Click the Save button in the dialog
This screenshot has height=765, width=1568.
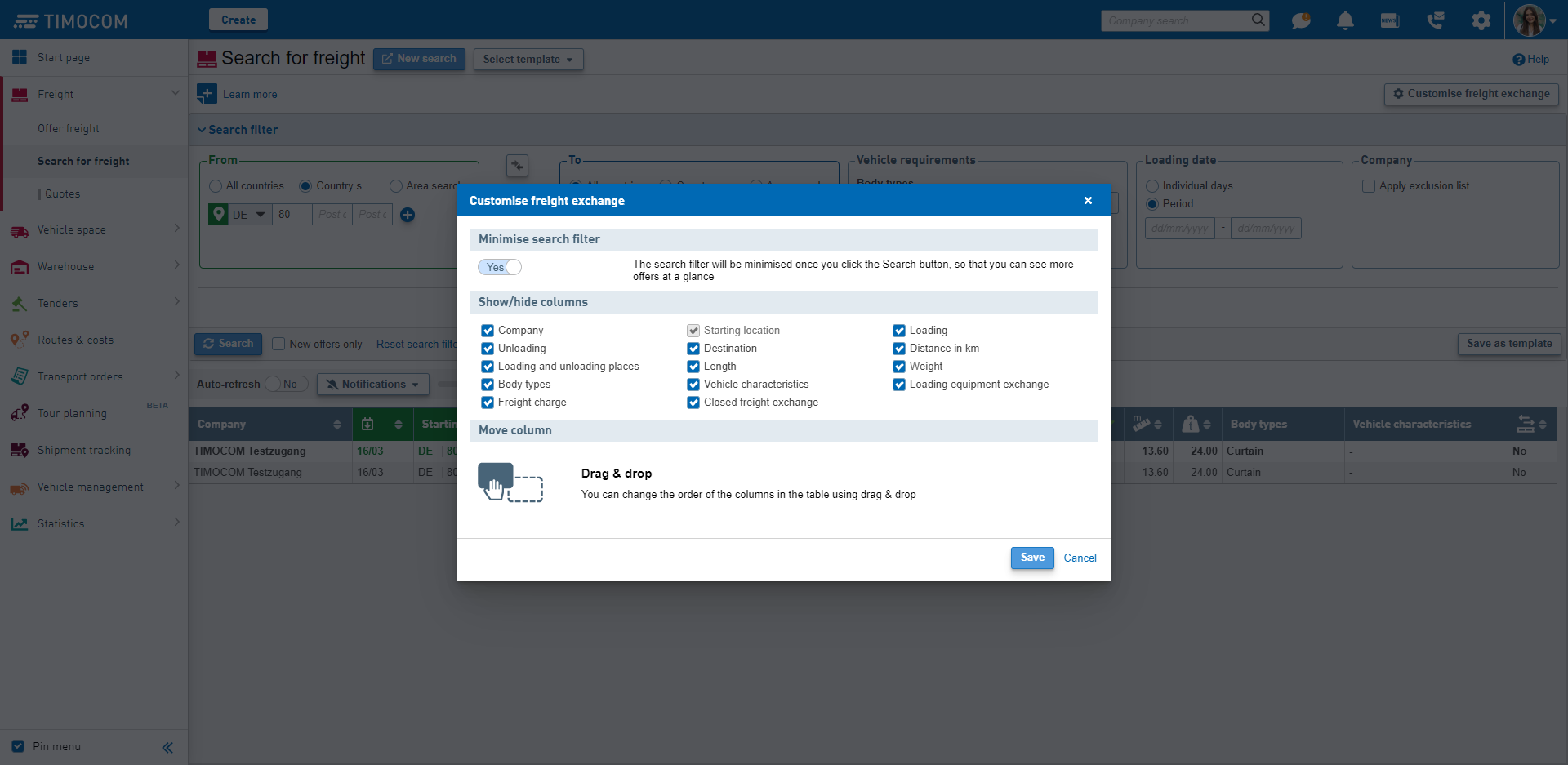[x=1031, y=558]
